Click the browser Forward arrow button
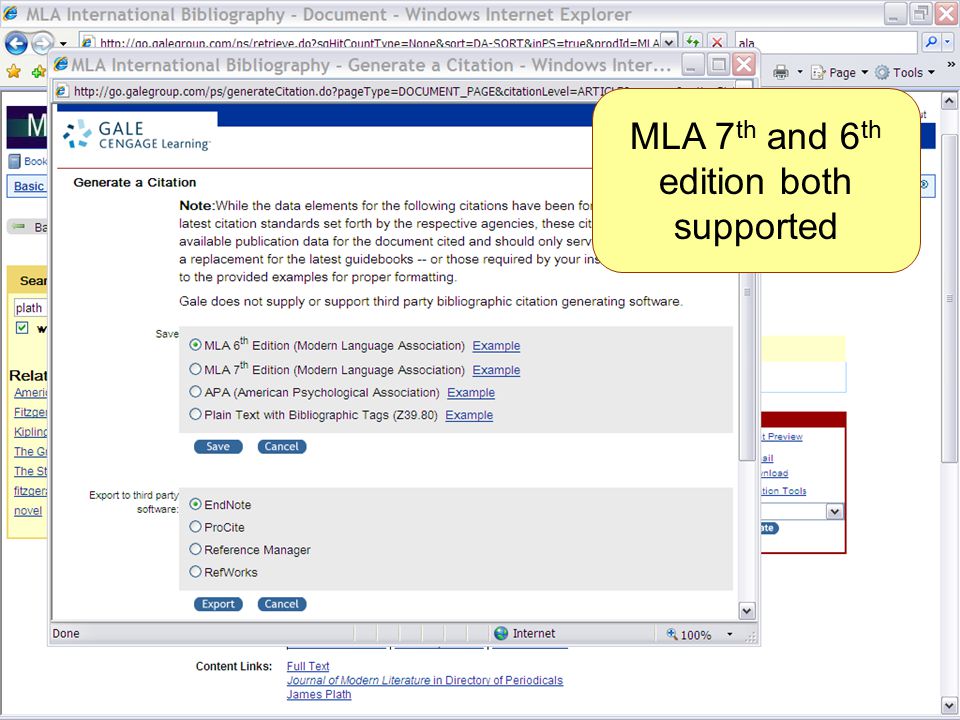This screenshot has height=720, width=960. [42, 43]
